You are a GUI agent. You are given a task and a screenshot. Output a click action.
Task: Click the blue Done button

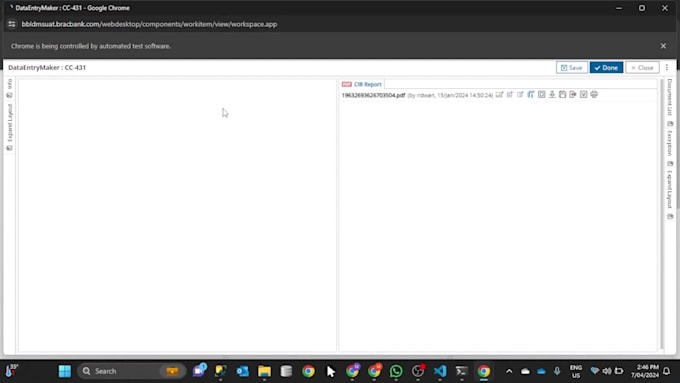606,68
